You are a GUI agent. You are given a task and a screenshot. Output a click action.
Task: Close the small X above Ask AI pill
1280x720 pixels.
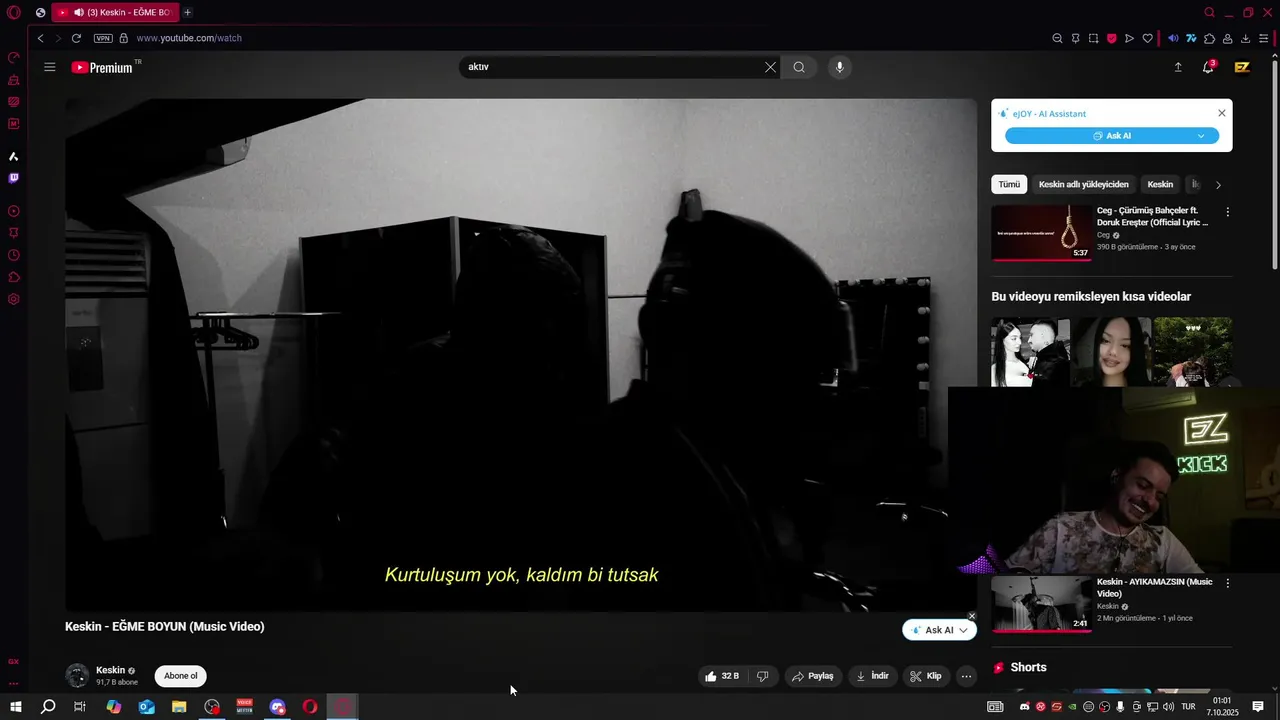coord(971,616)
